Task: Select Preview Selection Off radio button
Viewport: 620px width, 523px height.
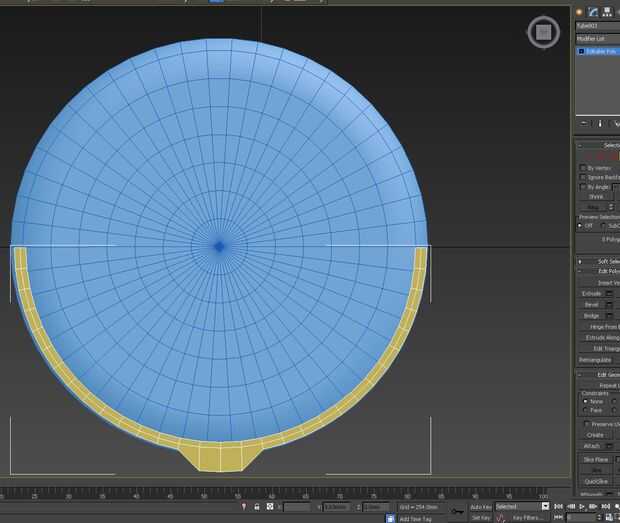Action: [580, 226]
